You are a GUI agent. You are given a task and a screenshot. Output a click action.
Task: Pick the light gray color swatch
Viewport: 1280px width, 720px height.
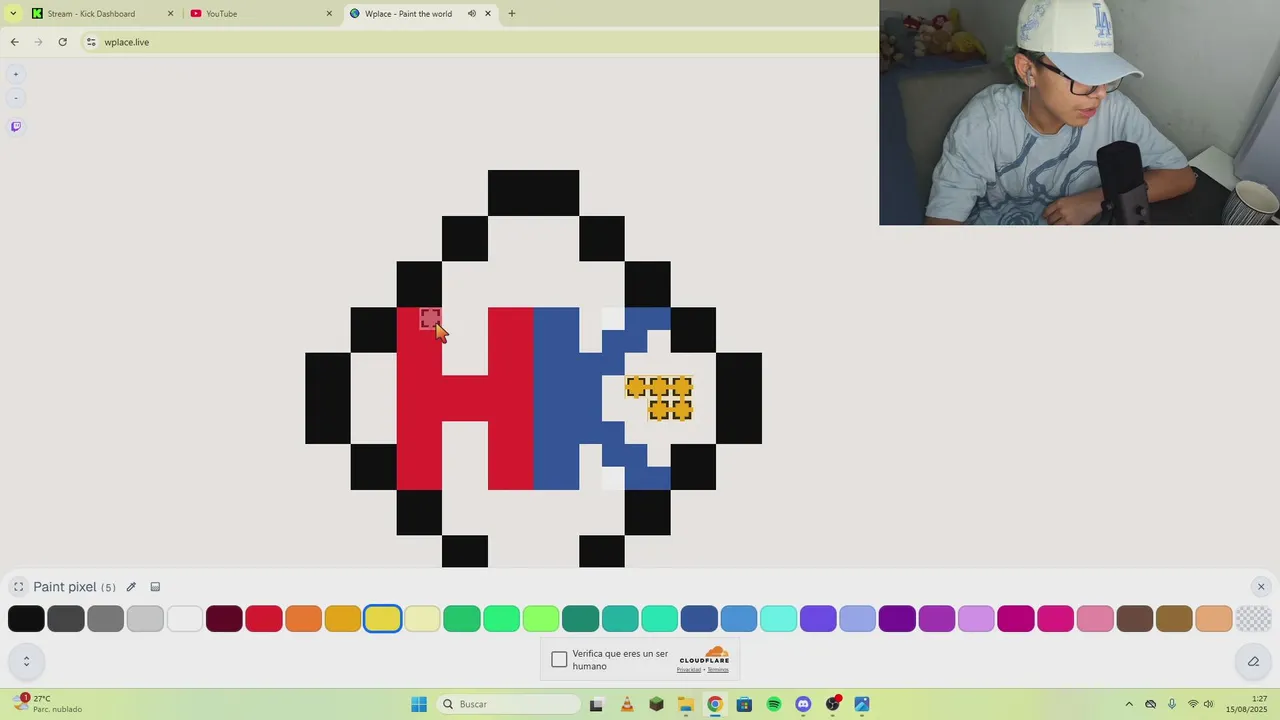[145, 619]
